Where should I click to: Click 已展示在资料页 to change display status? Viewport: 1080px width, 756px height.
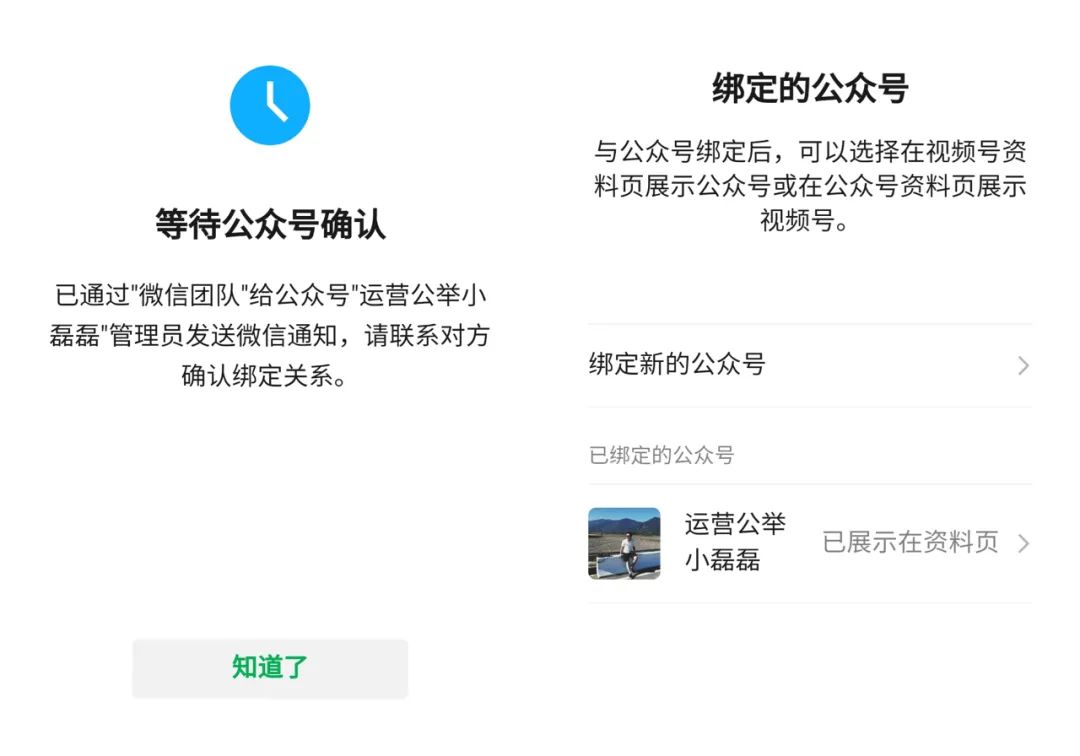pos(908,543)
